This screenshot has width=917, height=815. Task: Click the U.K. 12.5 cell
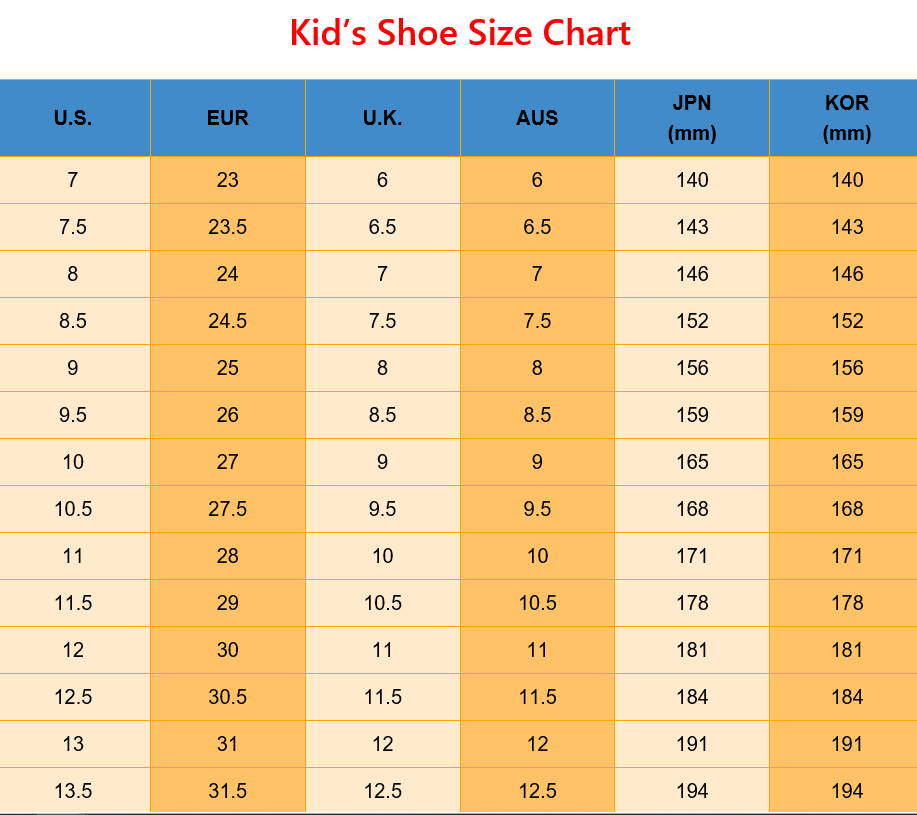pyautogui.click(x=382, y=791)
